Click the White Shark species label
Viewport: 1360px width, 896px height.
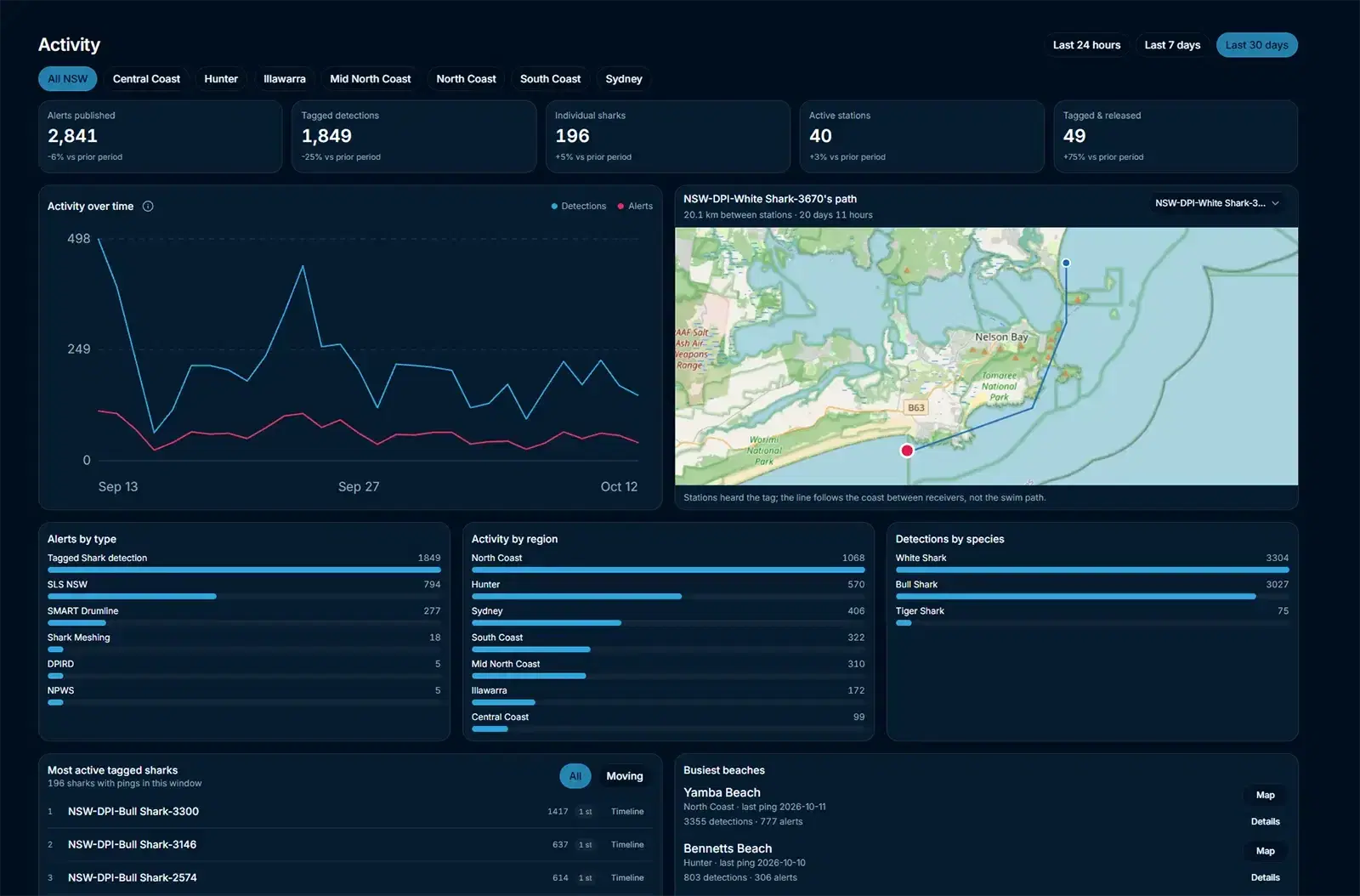click(921, 559)
